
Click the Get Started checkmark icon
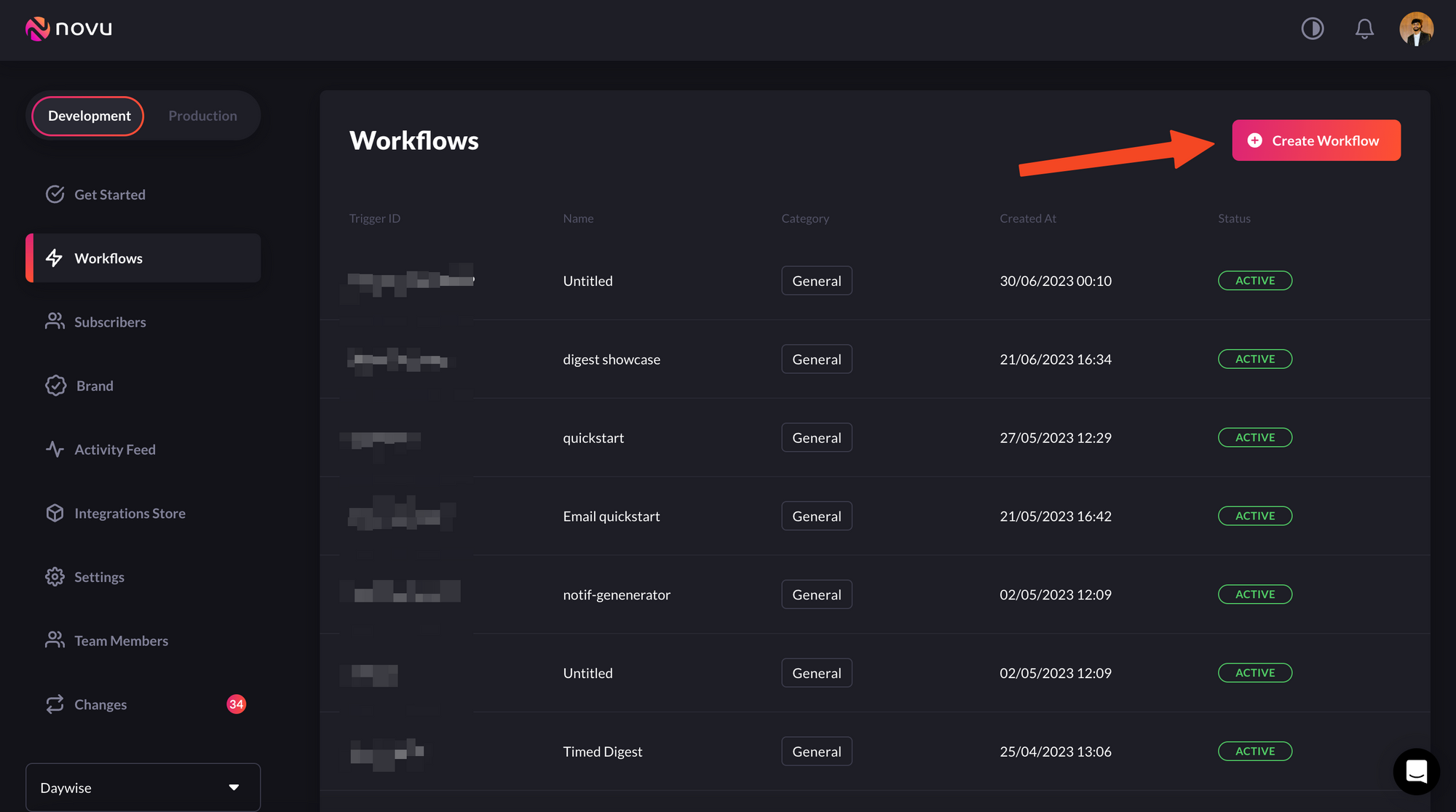point(55,194)
